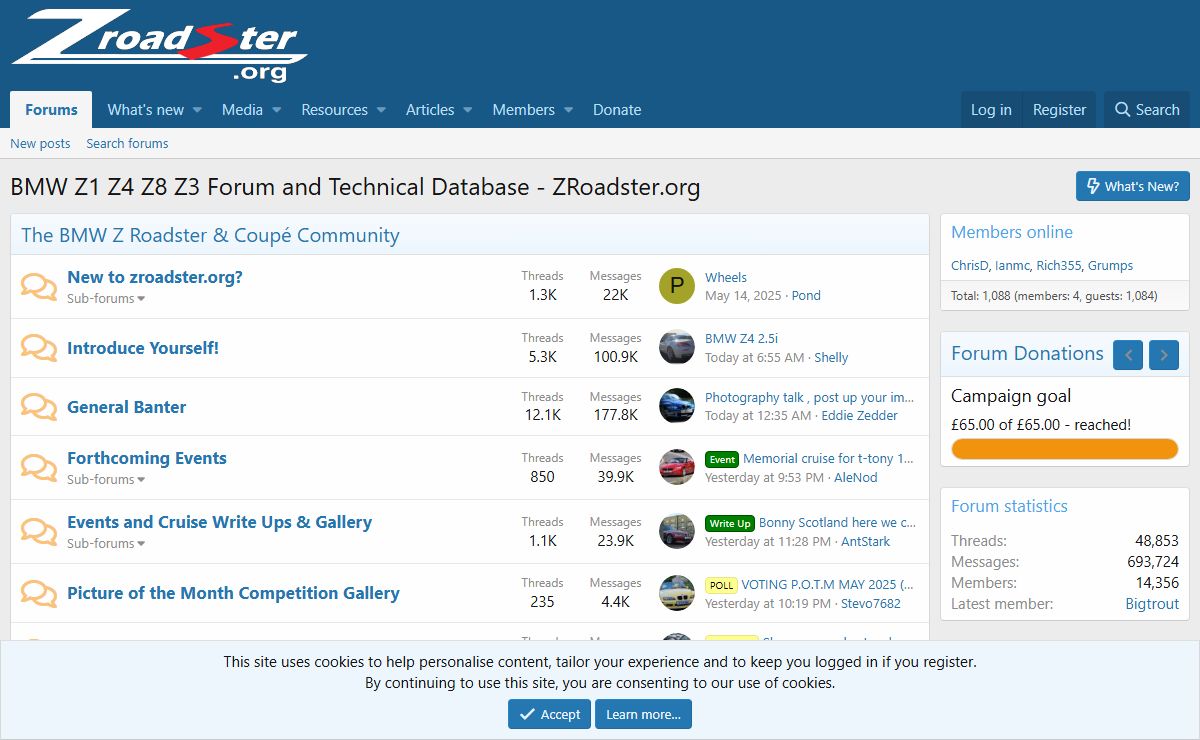Open AntStark's avatar in Events and Cruise row
Screen dimensions: 1200x740
click(x=677, y=531)
